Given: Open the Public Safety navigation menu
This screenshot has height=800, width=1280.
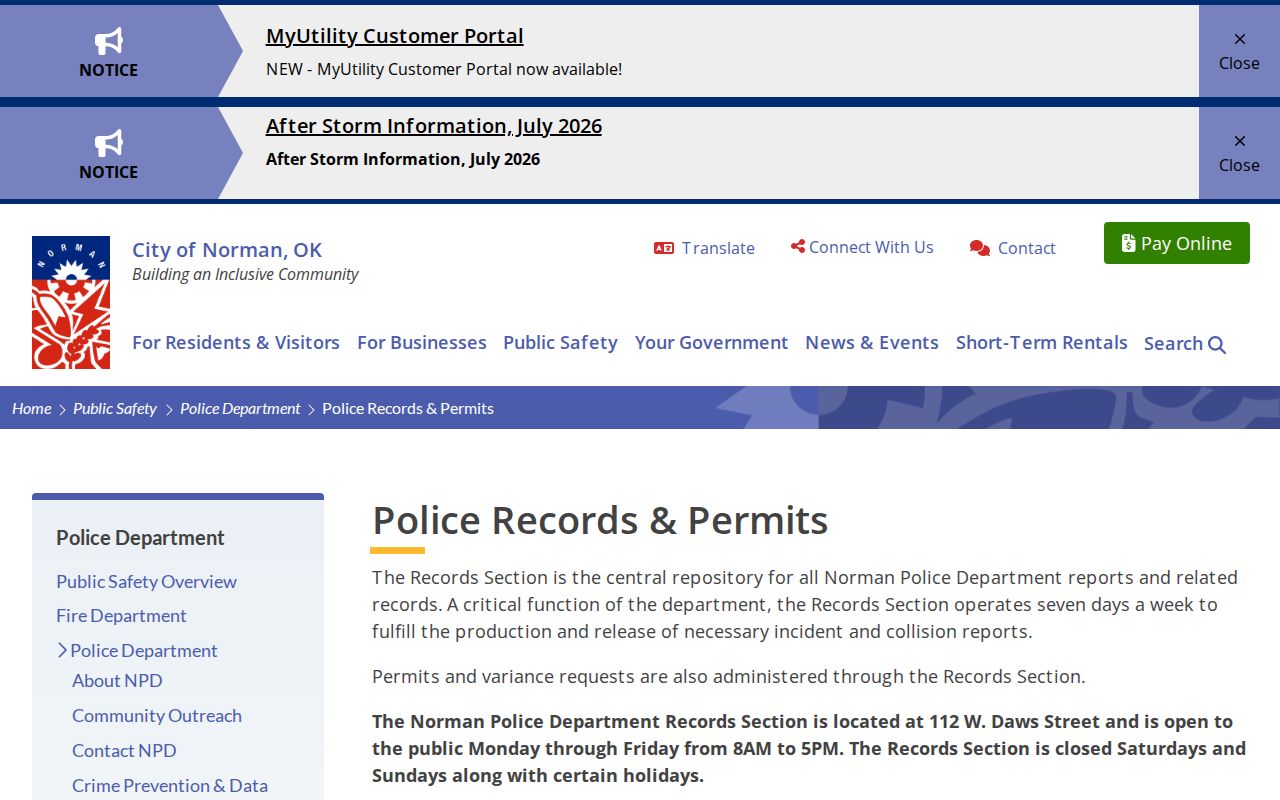Looking at the screenshot, I should coord(560,342).
